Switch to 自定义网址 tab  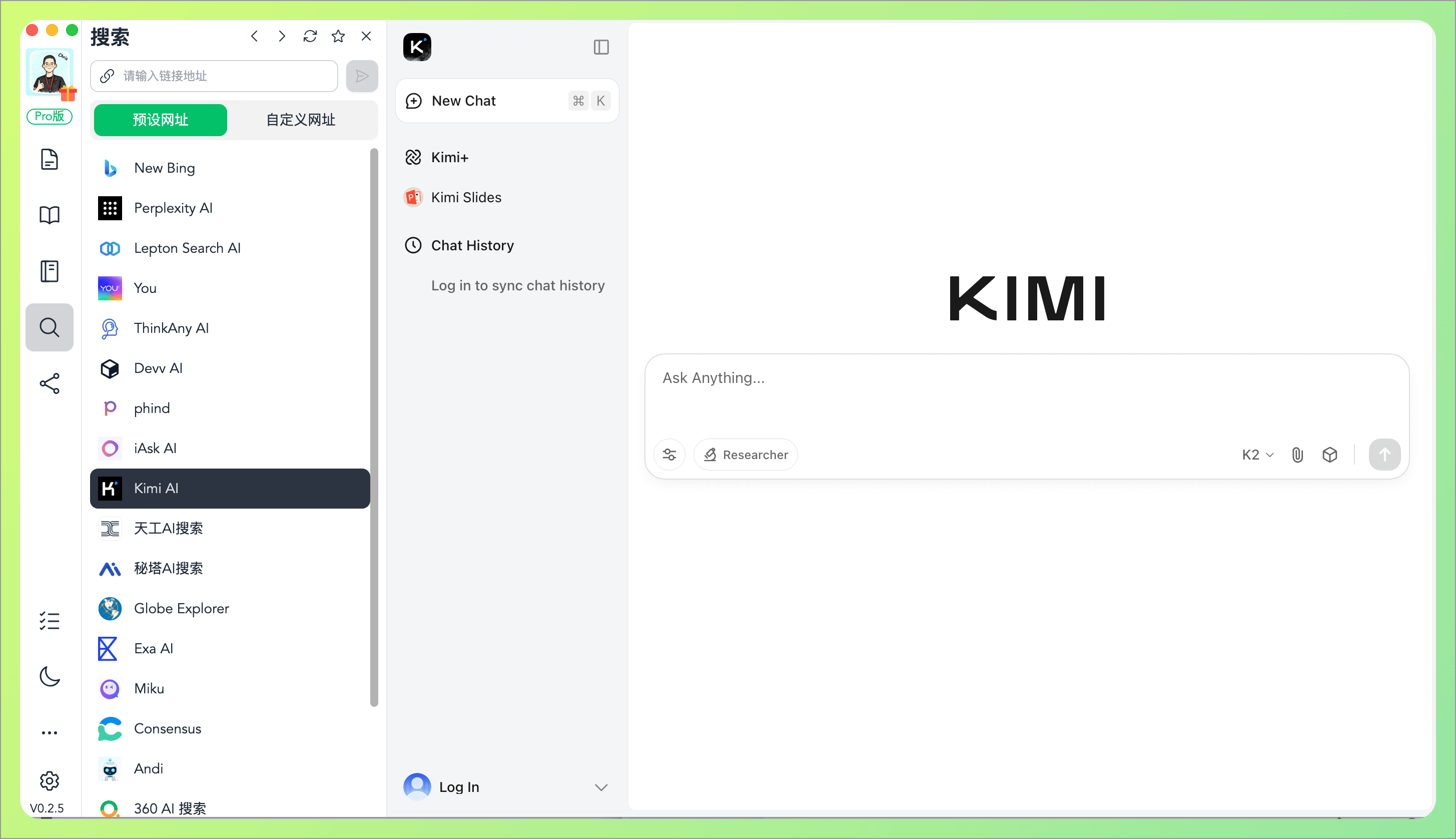tap(300, 120)
